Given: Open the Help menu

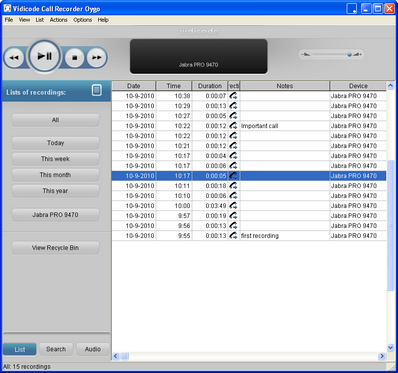Looking at the screenshot, I should 103,20.
